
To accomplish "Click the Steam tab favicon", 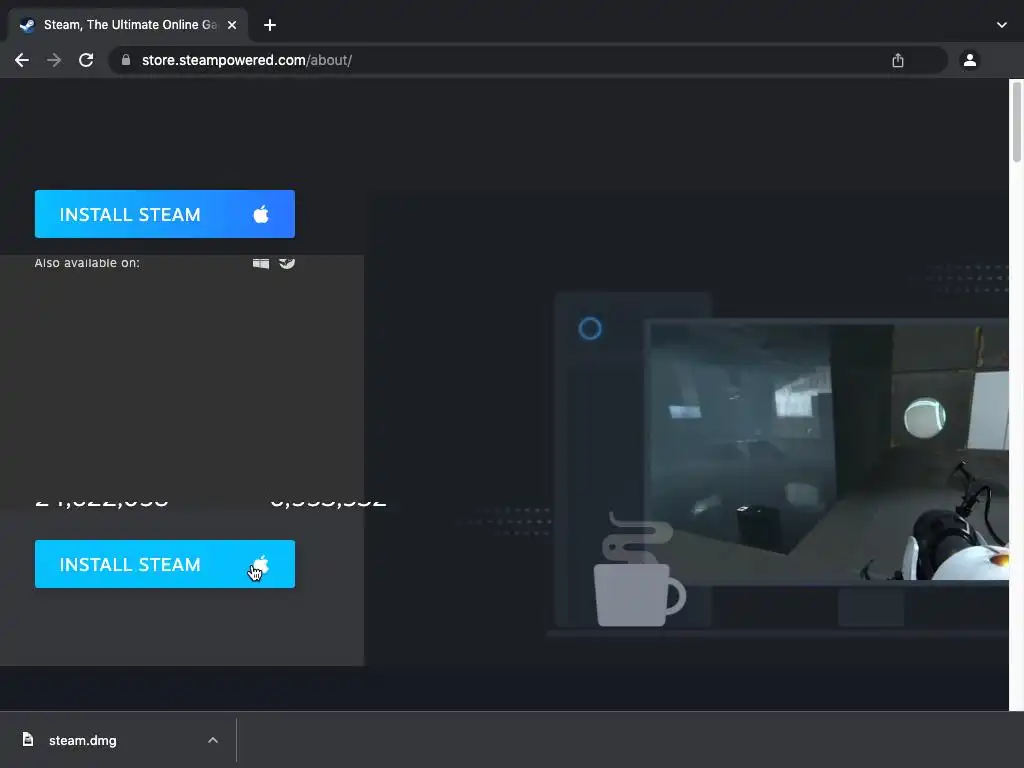I will 27,25.
